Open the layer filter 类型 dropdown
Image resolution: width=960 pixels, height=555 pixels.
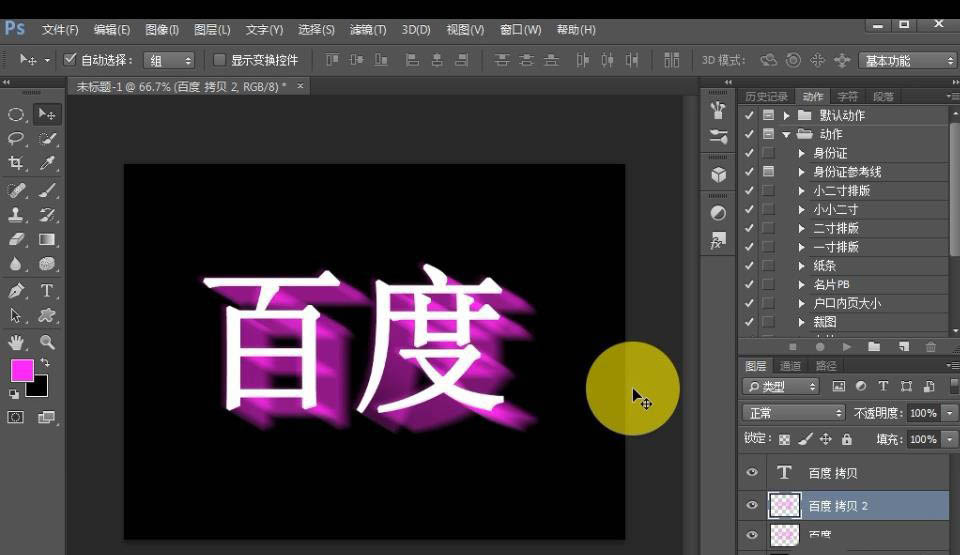click(781, 387)
